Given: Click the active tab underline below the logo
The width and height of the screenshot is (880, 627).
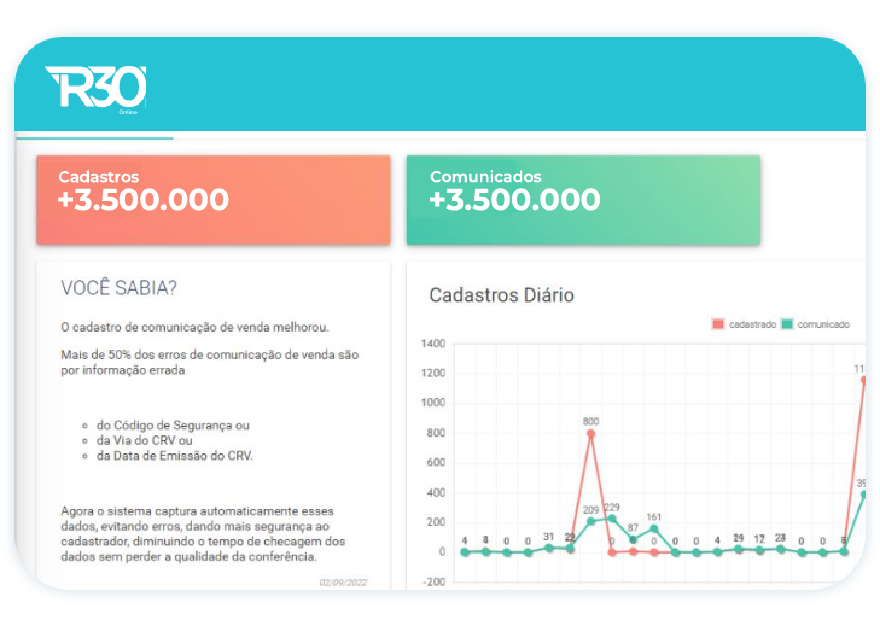Looking at the screenshot, I should coord(95,138).
